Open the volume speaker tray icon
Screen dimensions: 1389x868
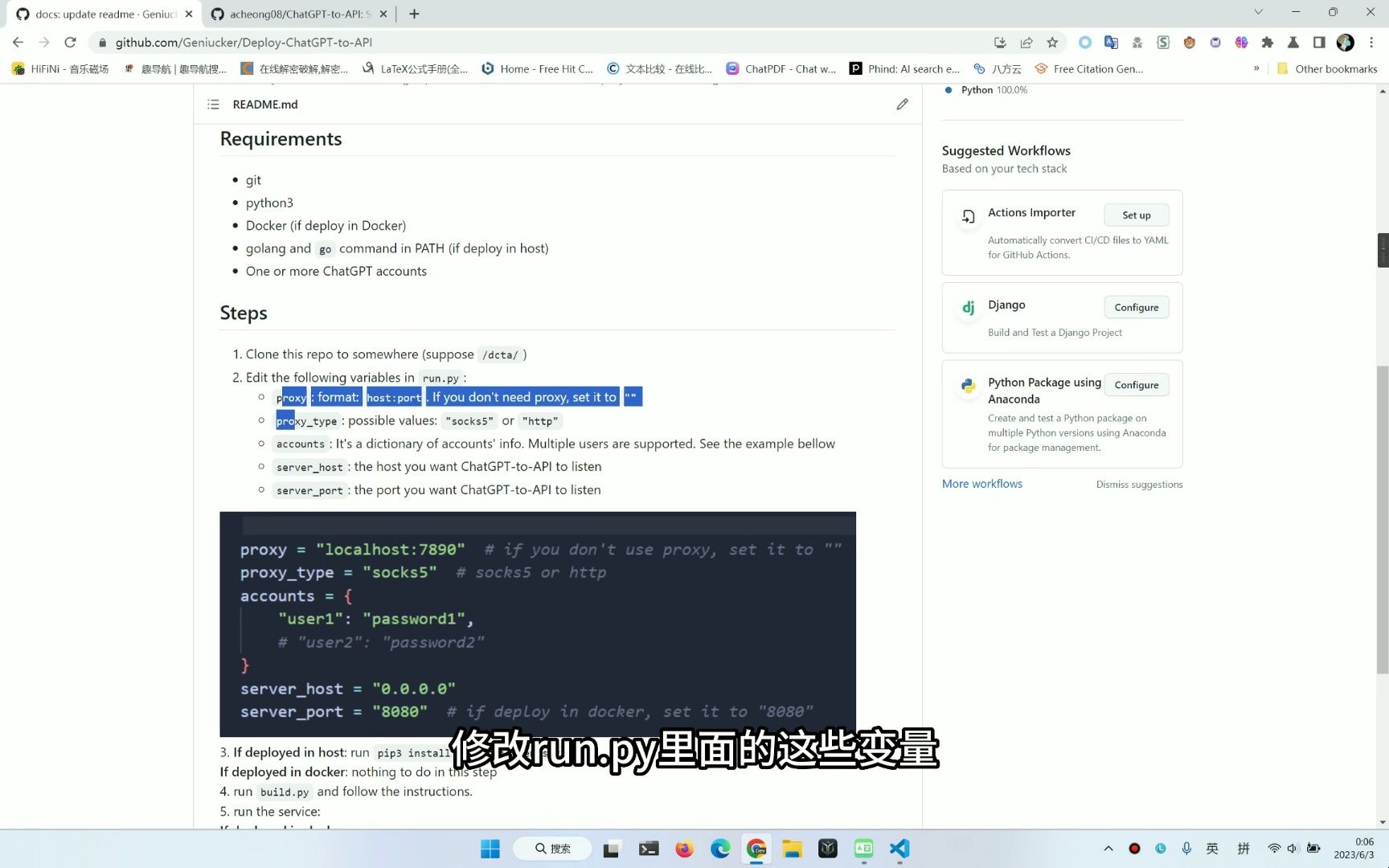click(x=1293, y=849)
